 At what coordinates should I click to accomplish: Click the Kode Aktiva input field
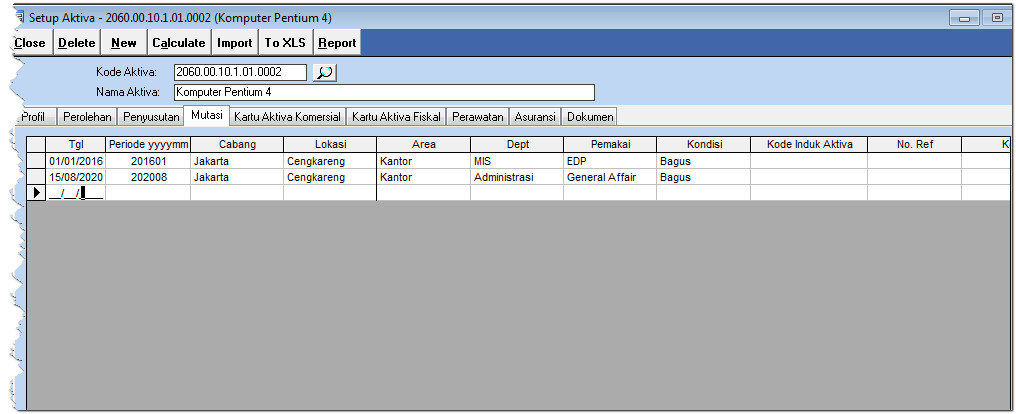[x=240, y=72]
